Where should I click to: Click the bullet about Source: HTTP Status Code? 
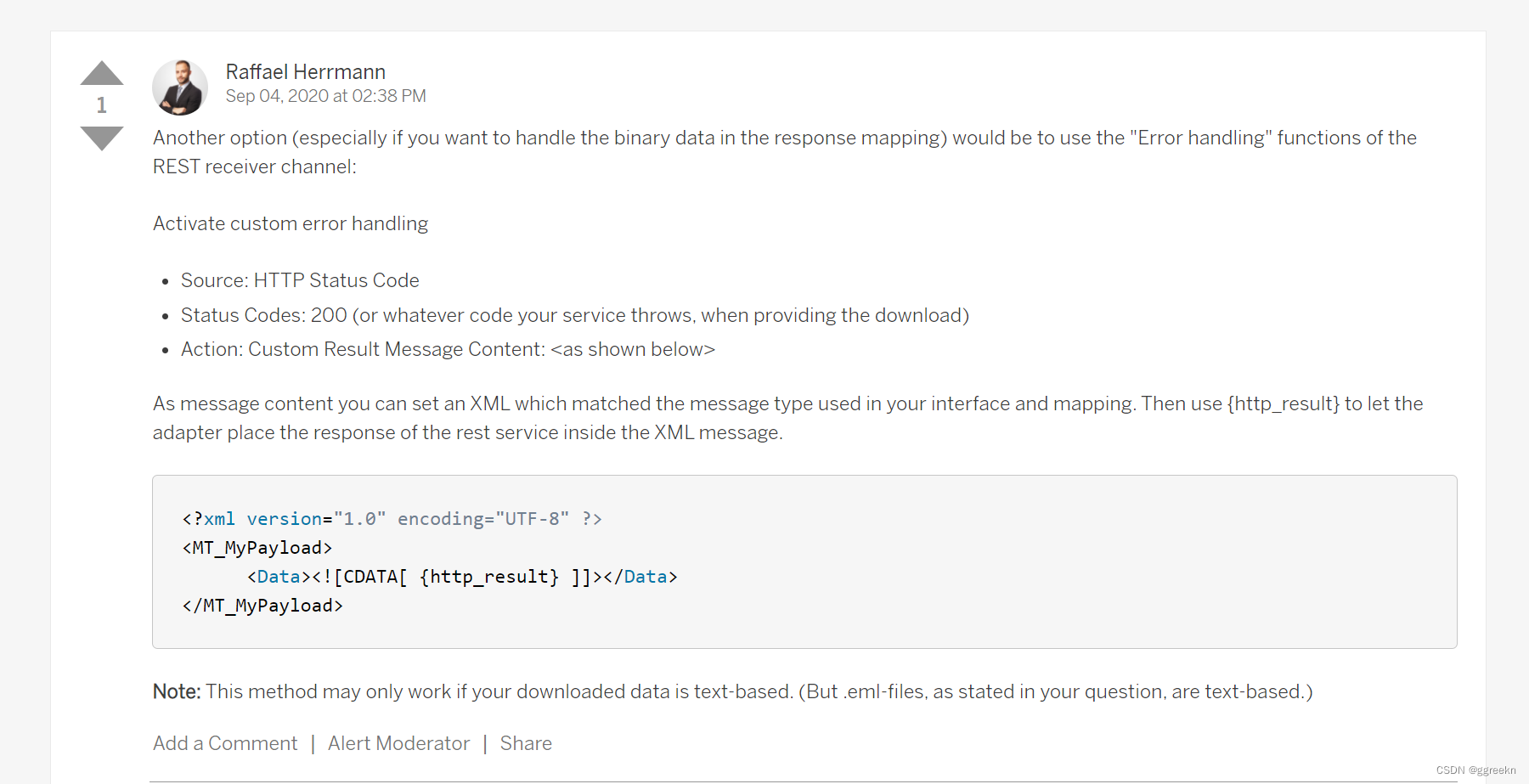click(x=299, y=280)
